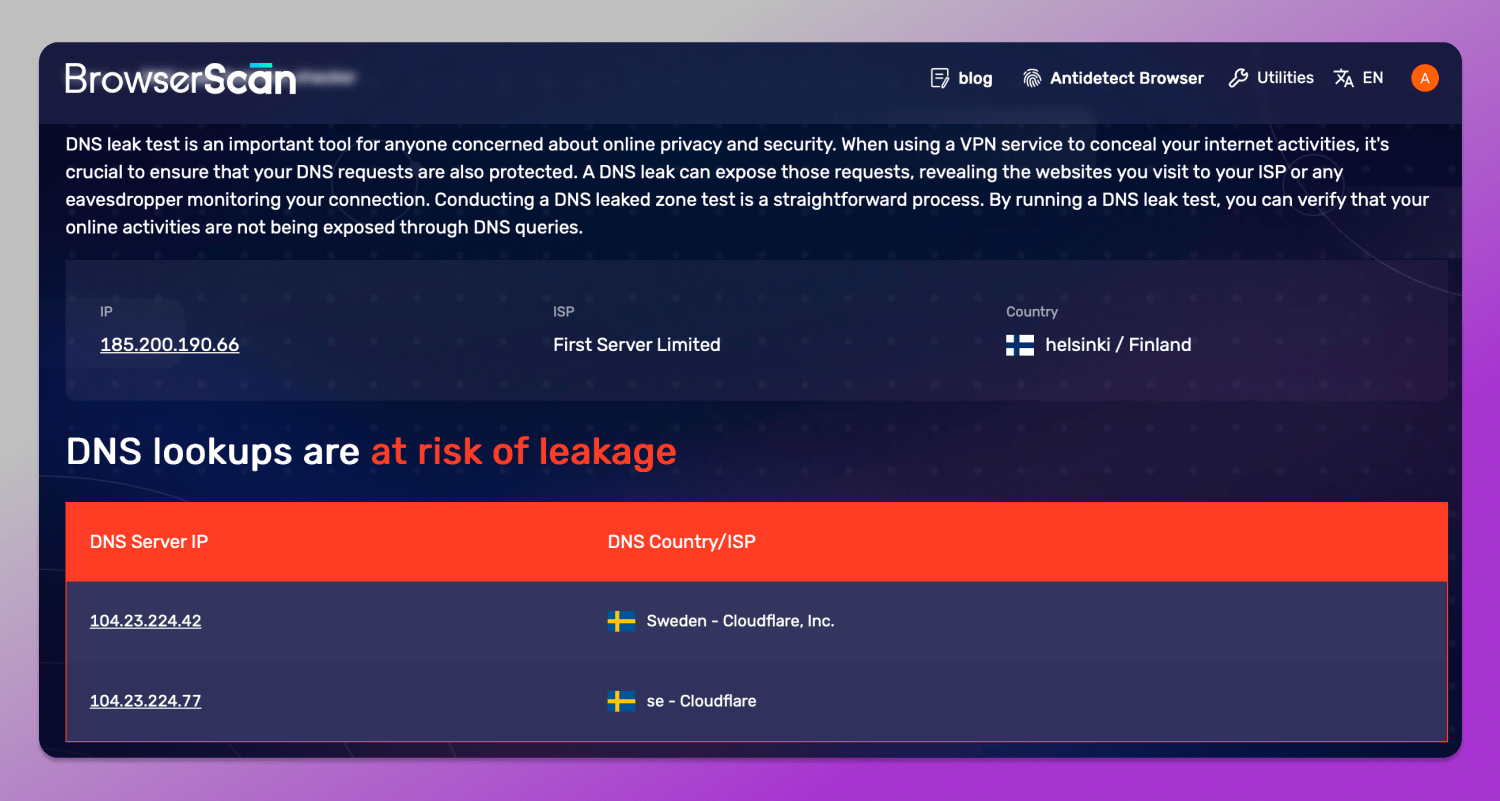Click the BrowserScan logo
The width and height of the screenshot is (1500, 801).
(181, 79)
